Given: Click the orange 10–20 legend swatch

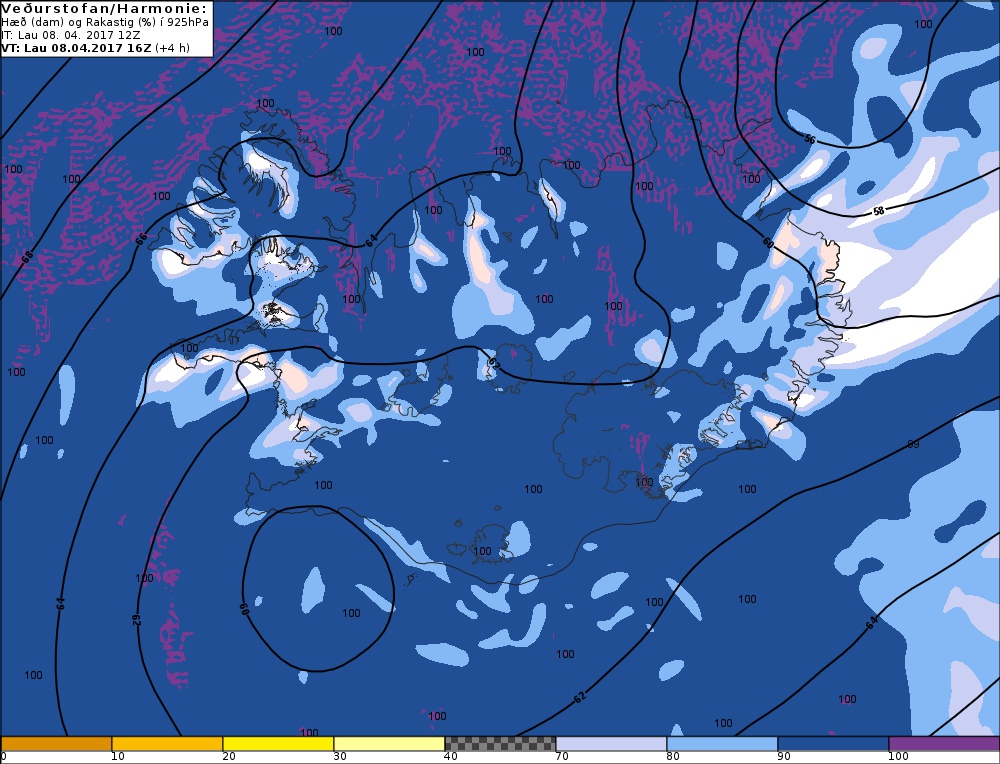Looking at the screenshot, I should pyautogui.click(x=167, y=744).
